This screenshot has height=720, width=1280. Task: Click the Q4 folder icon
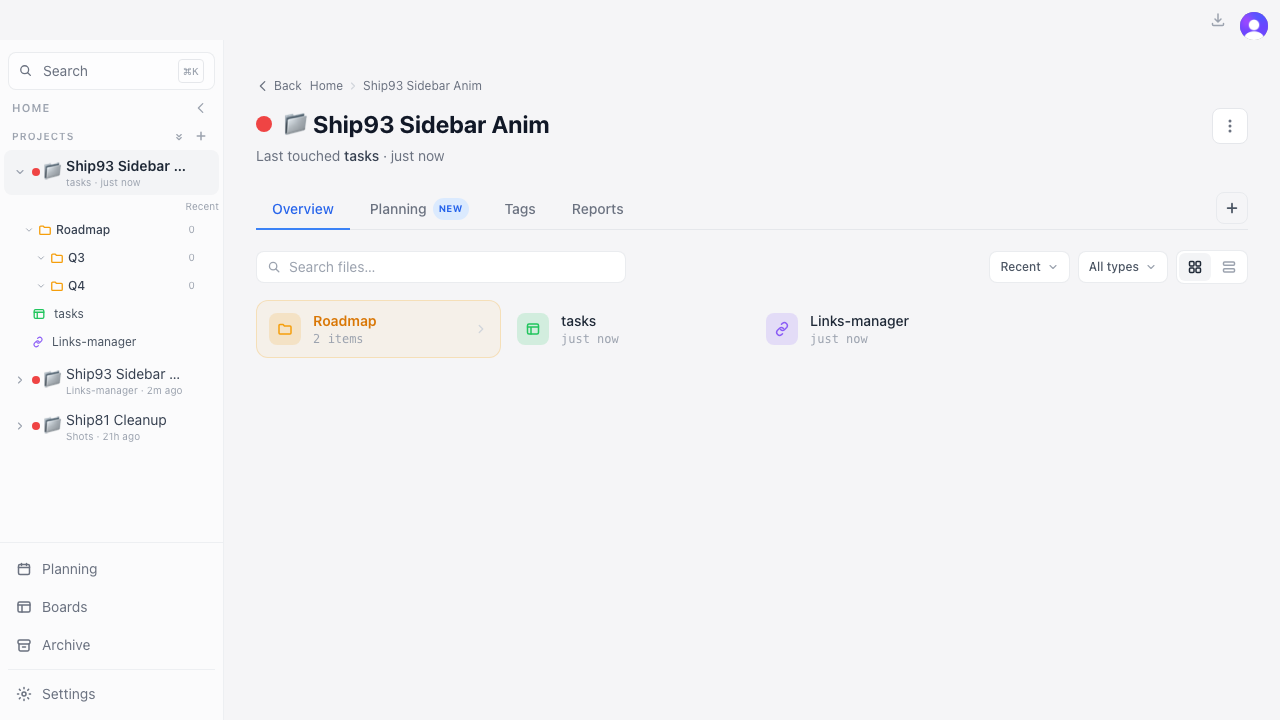pos(57,286)
